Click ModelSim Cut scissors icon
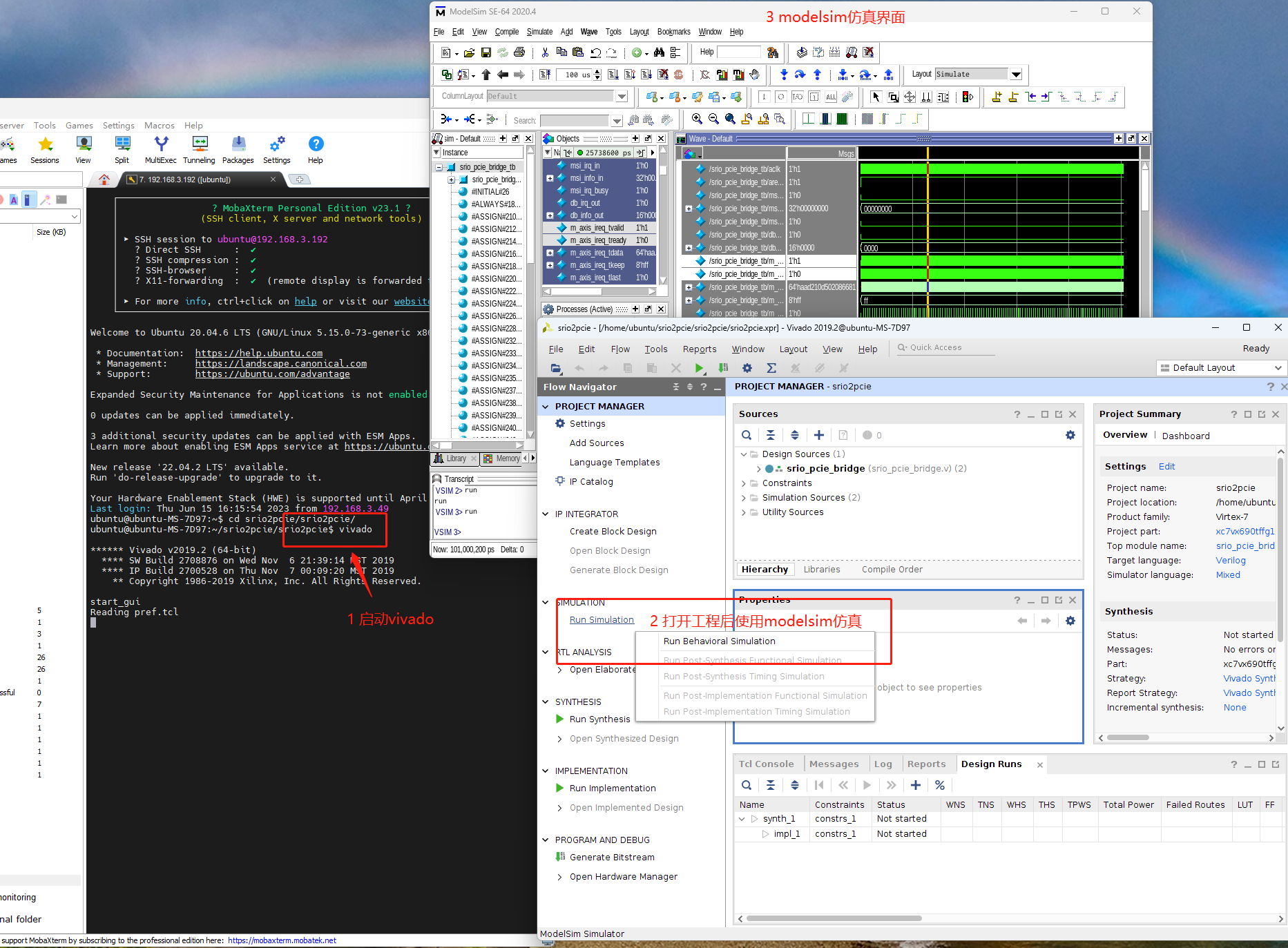The width and height of the screenshot is (1288, 948). (546, 52)
